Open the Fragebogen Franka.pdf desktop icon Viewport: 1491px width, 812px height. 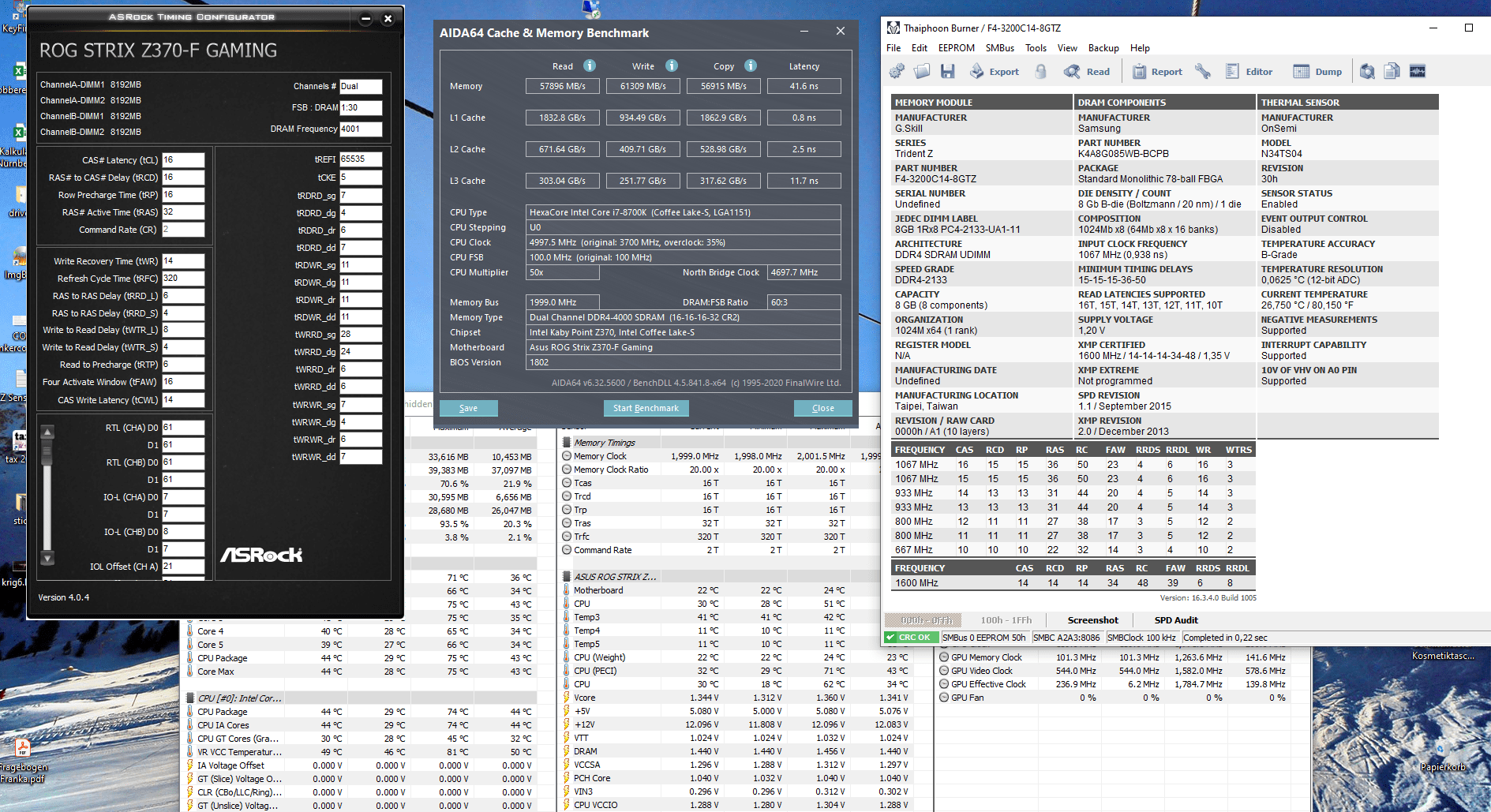23,758
